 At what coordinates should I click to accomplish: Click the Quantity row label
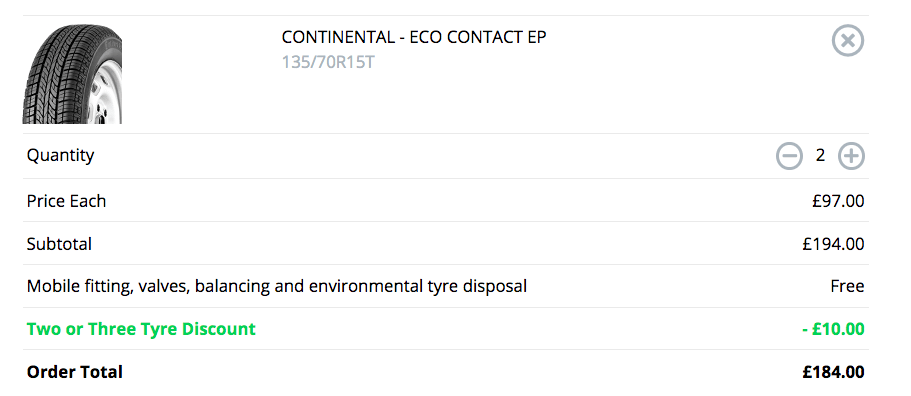pyautogui.click(x=60, y=156)
